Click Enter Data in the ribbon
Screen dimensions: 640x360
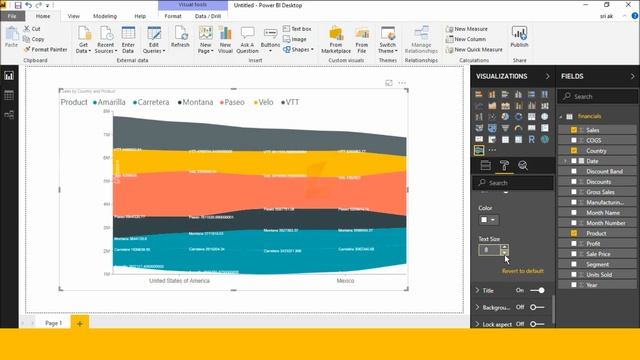(x=128, y=40)
